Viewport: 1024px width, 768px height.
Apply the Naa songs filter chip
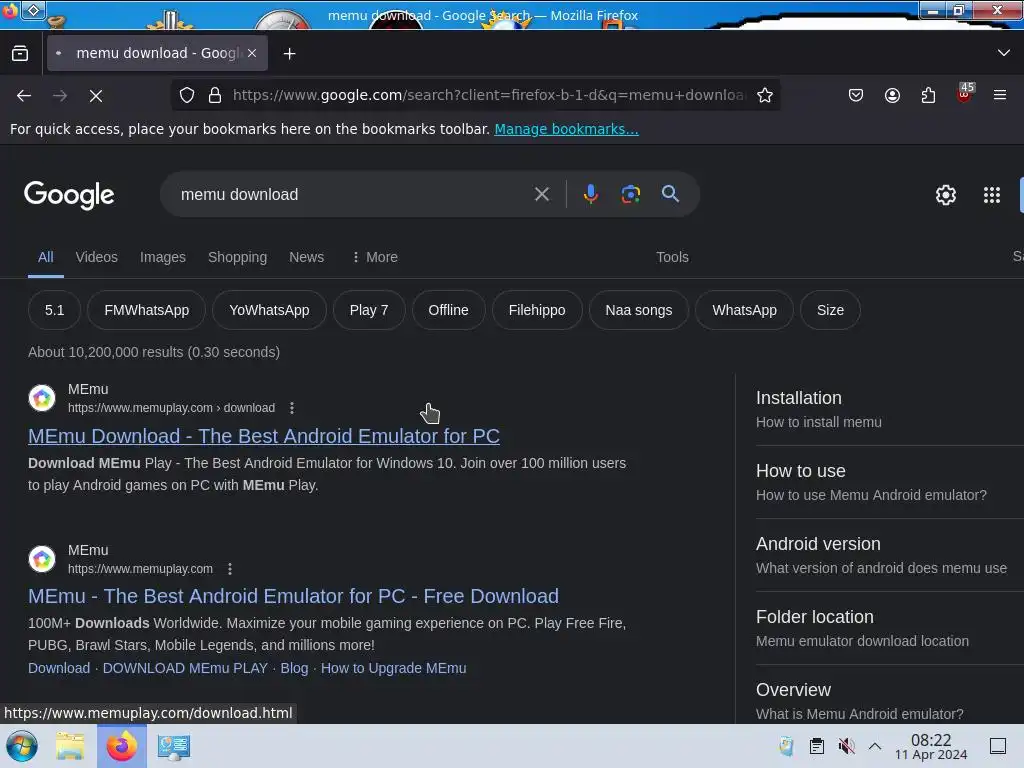click(x=639, y=310)
